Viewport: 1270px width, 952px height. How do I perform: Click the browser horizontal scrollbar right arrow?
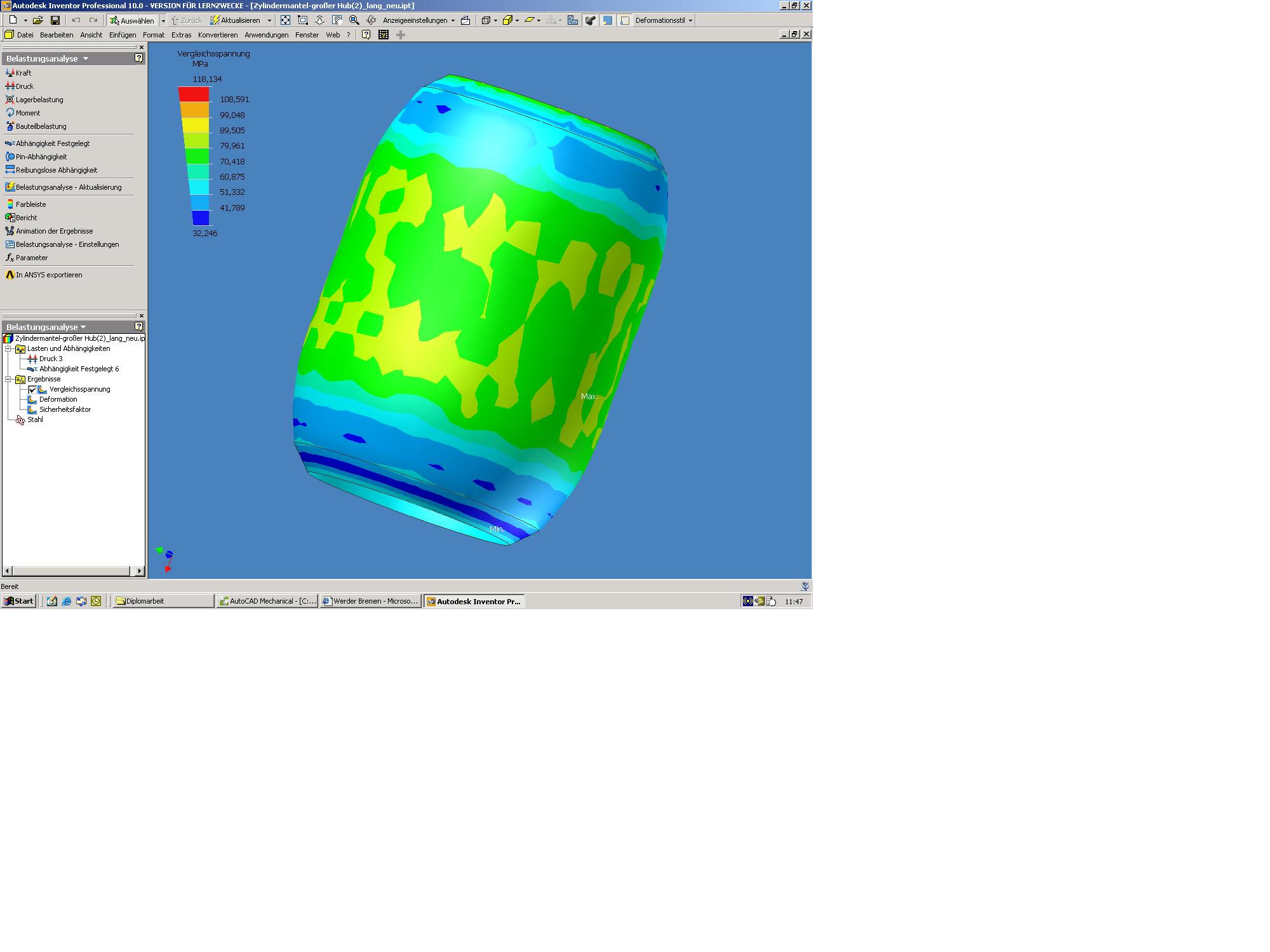click(x=140, y=571)
